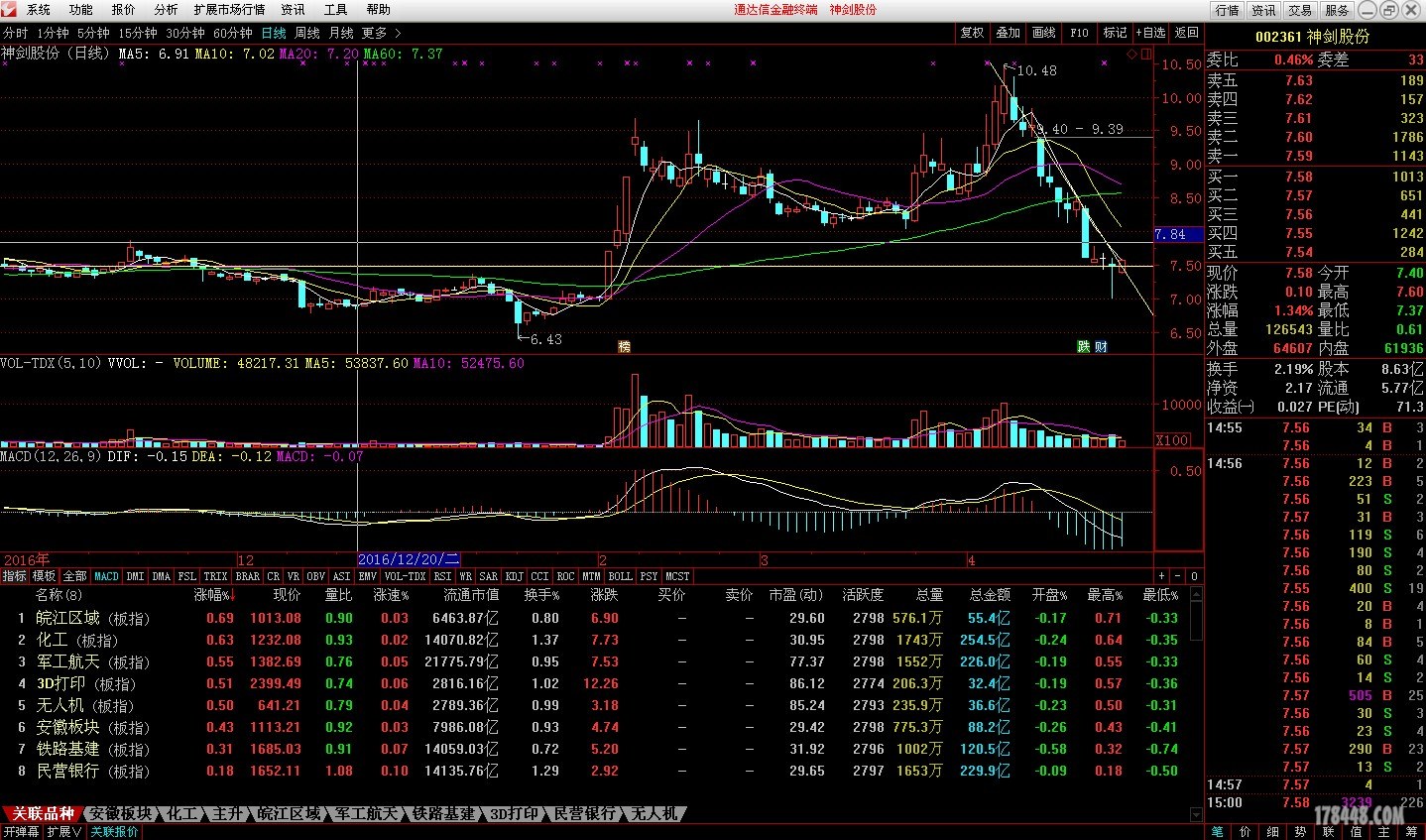Image resolution: width=1426 pixels, height=840 pixels.
Task: Open dropdown arrow beside bottom tabs
Action: click(1194, 814)
